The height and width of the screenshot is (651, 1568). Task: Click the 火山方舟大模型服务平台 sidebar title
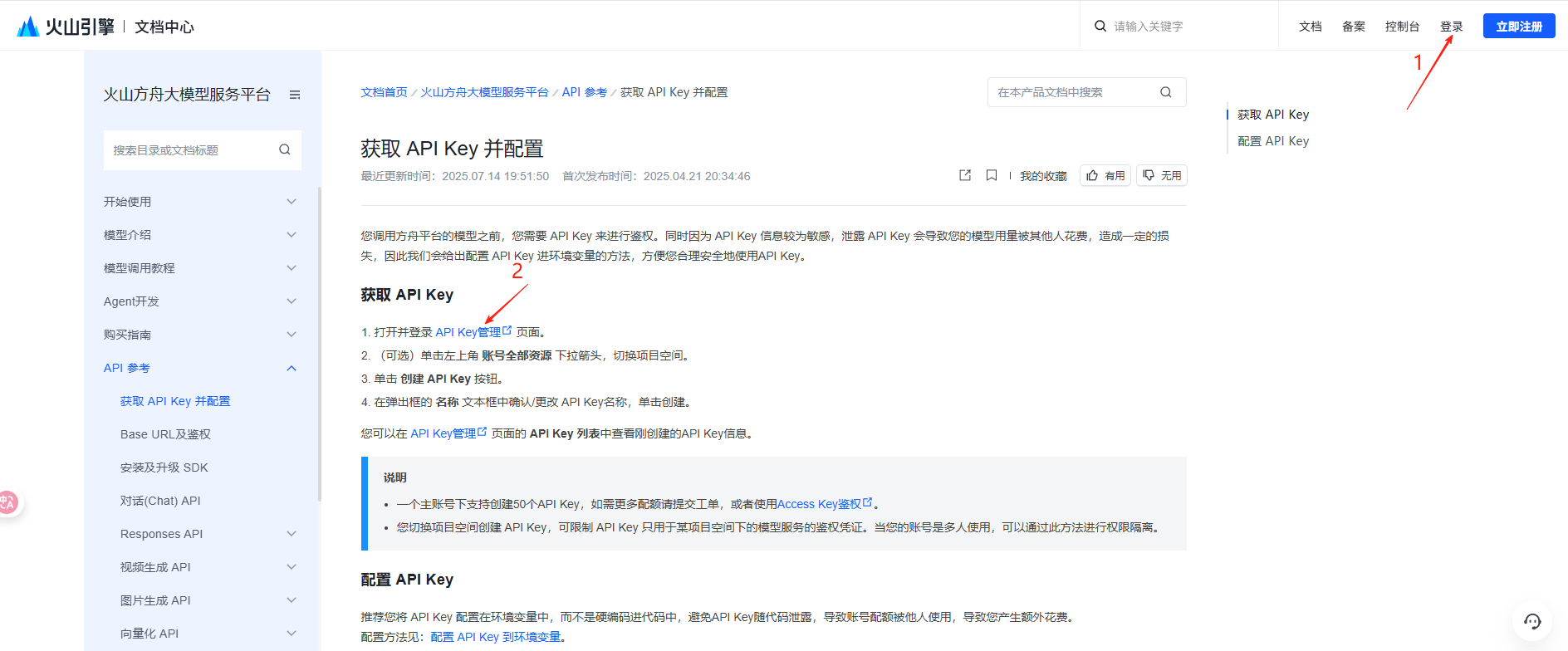coord(187,95)
